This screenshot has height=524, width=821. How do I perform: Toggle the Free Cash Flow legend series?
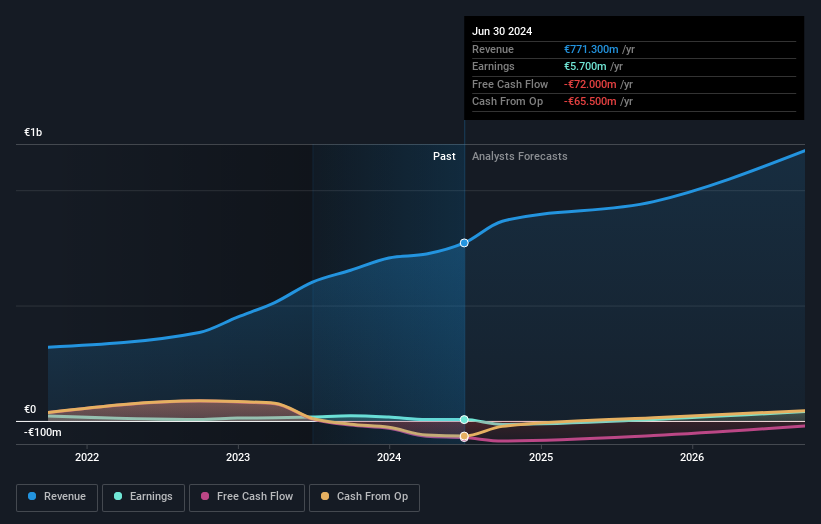247,497
